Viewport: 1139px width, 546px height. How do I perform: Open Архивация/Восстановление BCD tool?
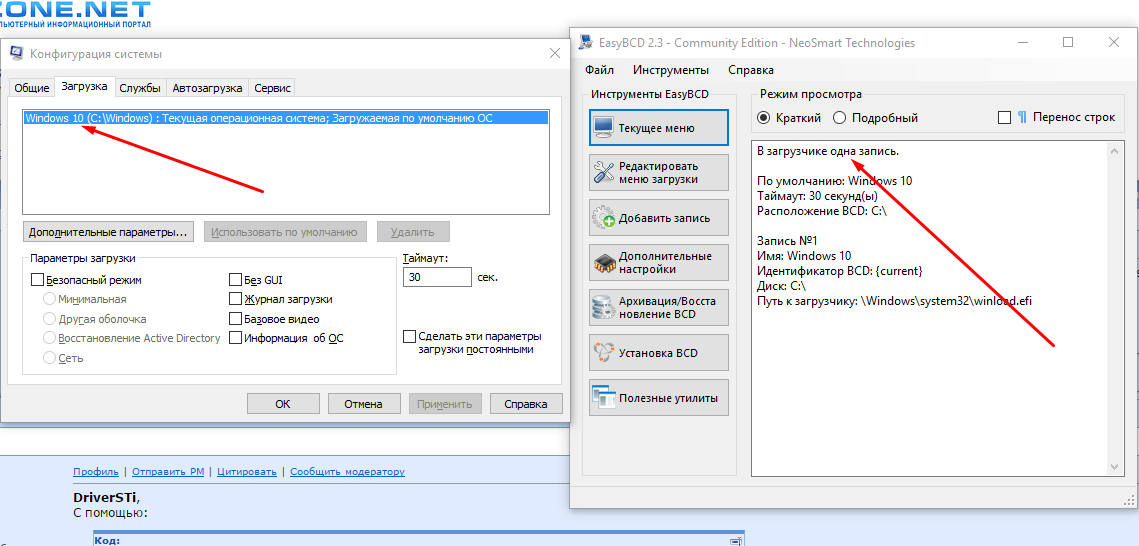point(658,308)
